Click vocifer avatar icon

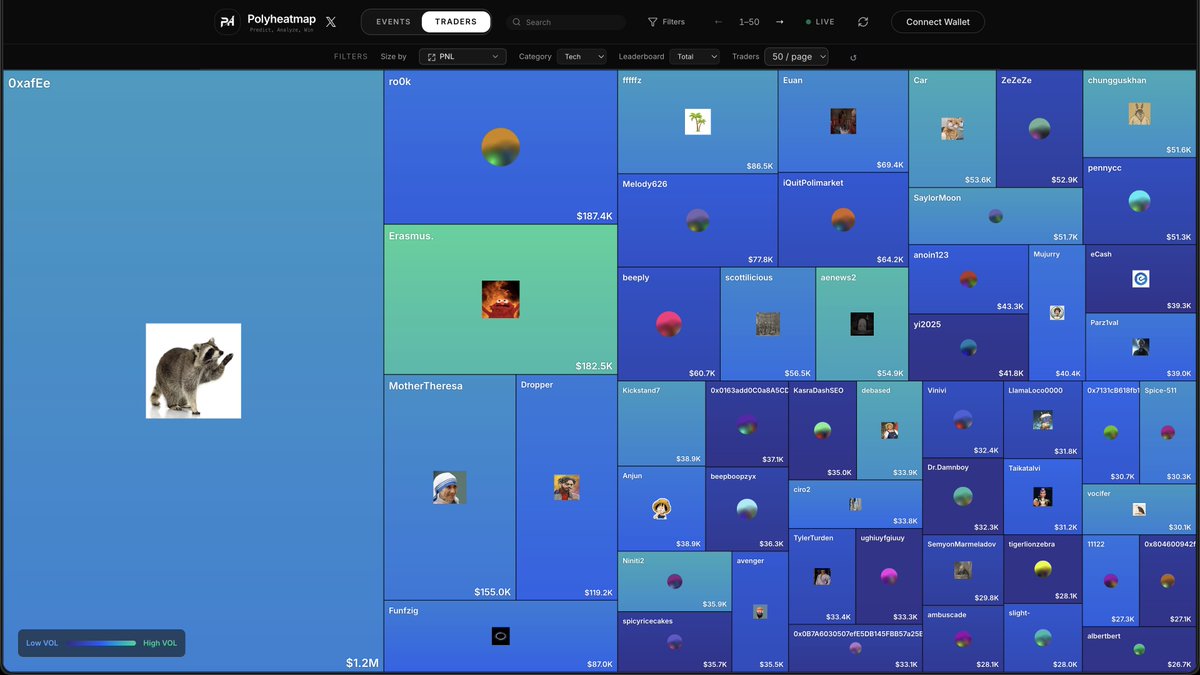pyautogui.click(x=1139, y=509)
